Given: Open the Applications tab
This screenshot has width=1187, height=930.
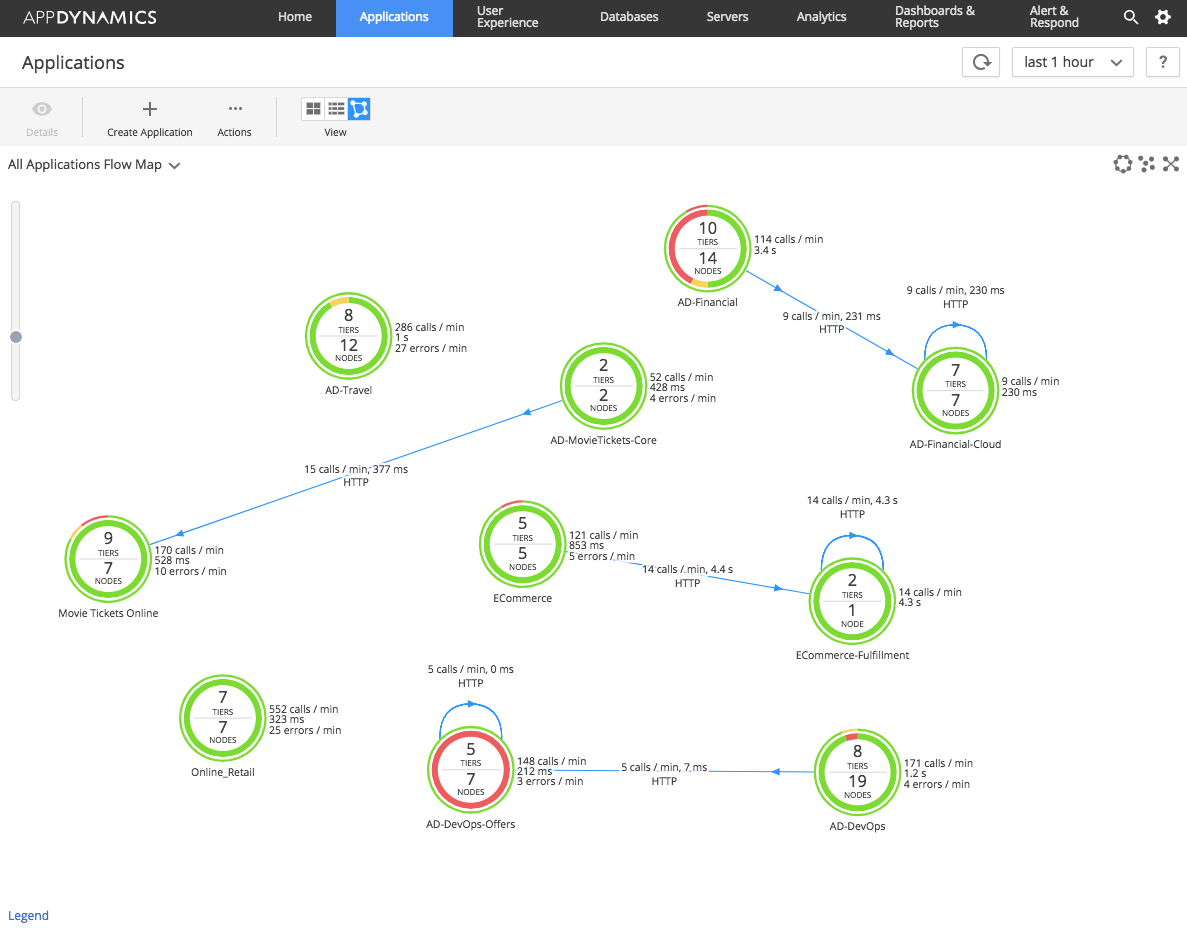Looking at the screenshot, I should tap(394, 17).
